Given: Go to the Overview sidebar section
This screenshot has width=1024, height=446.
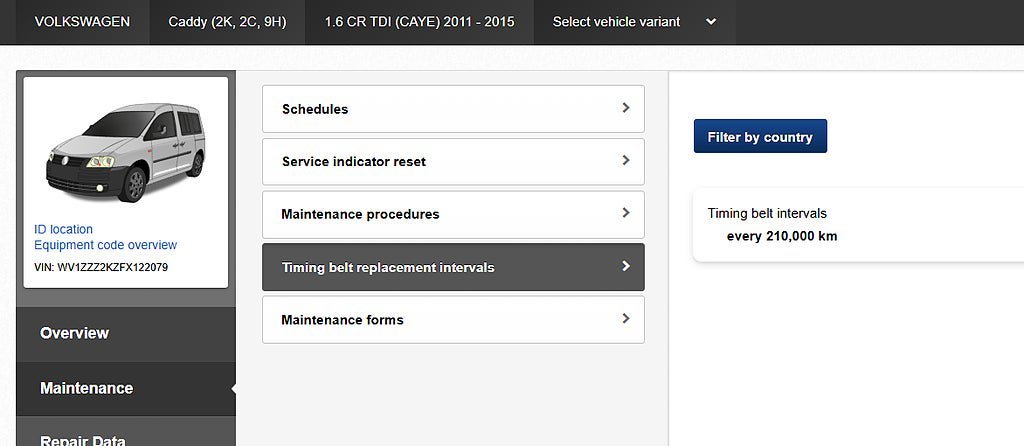Looking at the screenshot, I should pos(74,333).
